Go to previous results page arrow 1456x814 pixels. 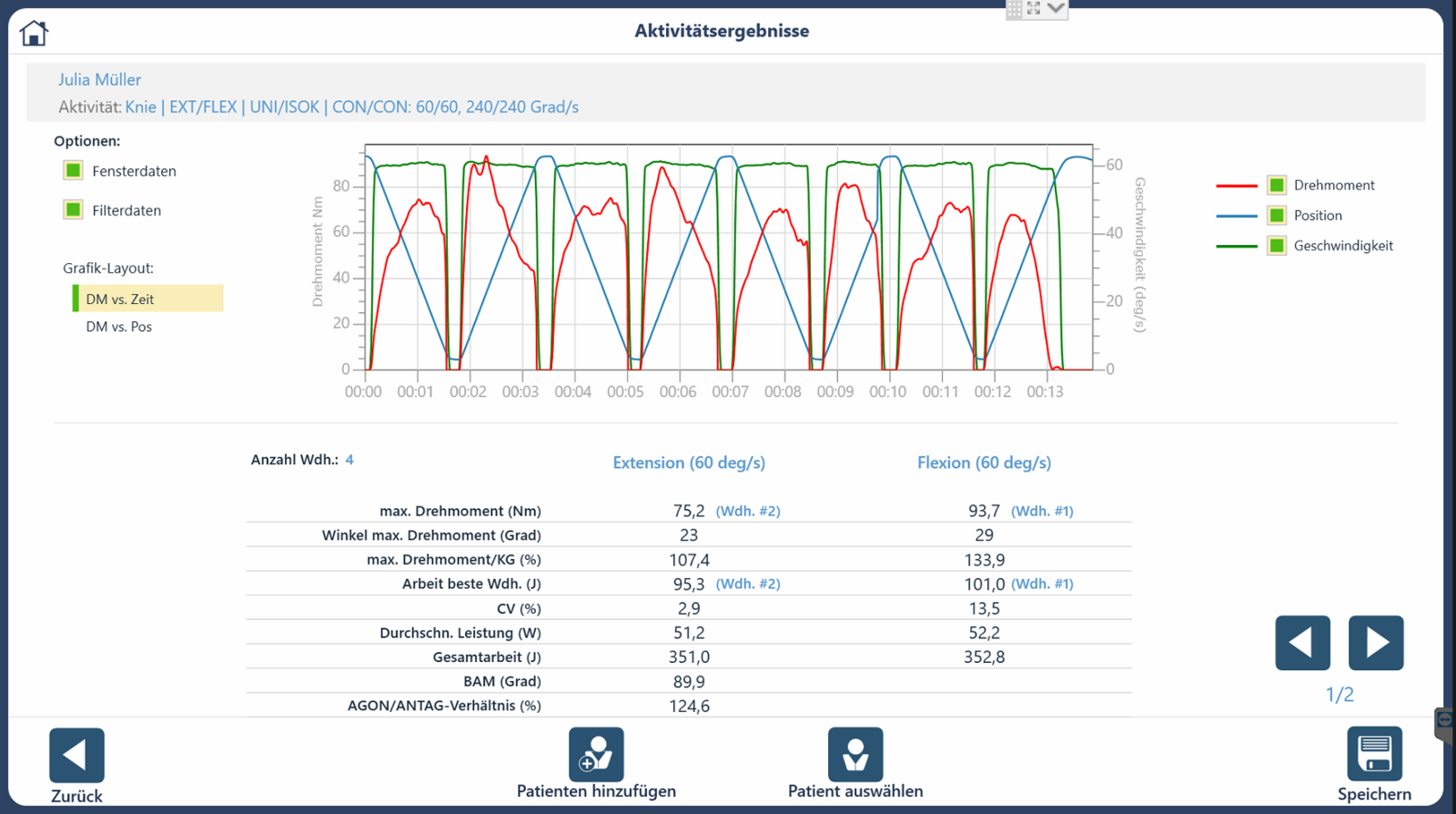[x=1302, y=643]
